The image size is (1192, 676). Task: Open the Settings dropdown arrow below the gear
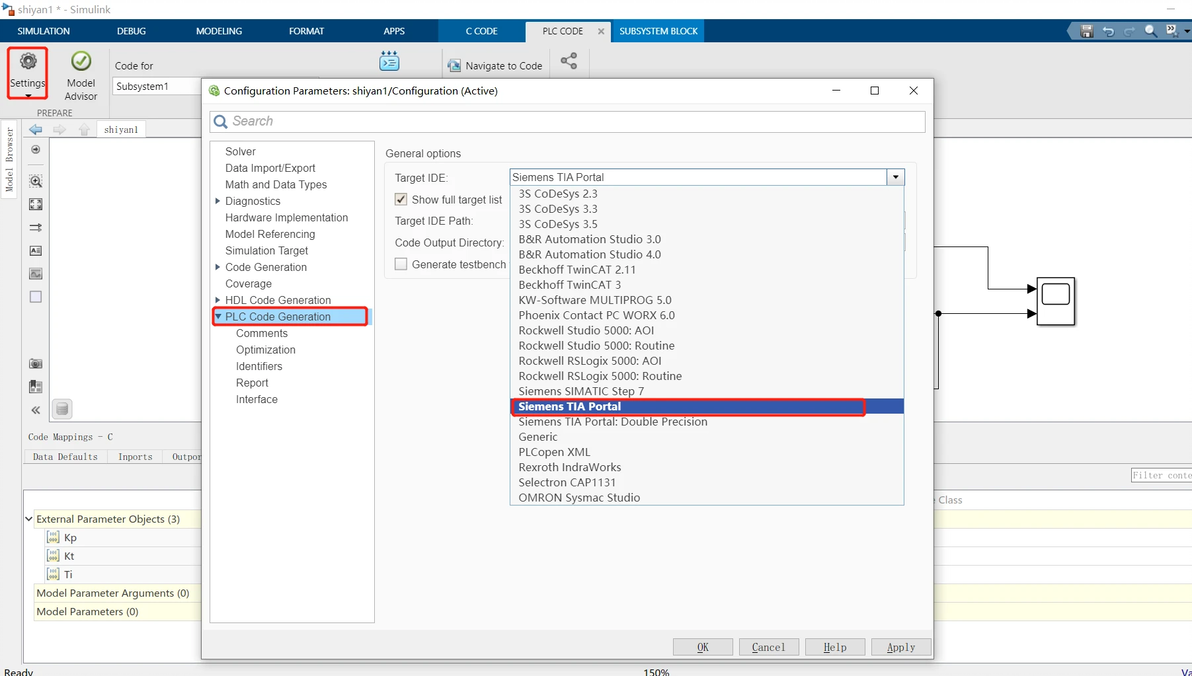click(x=27, y=96)
